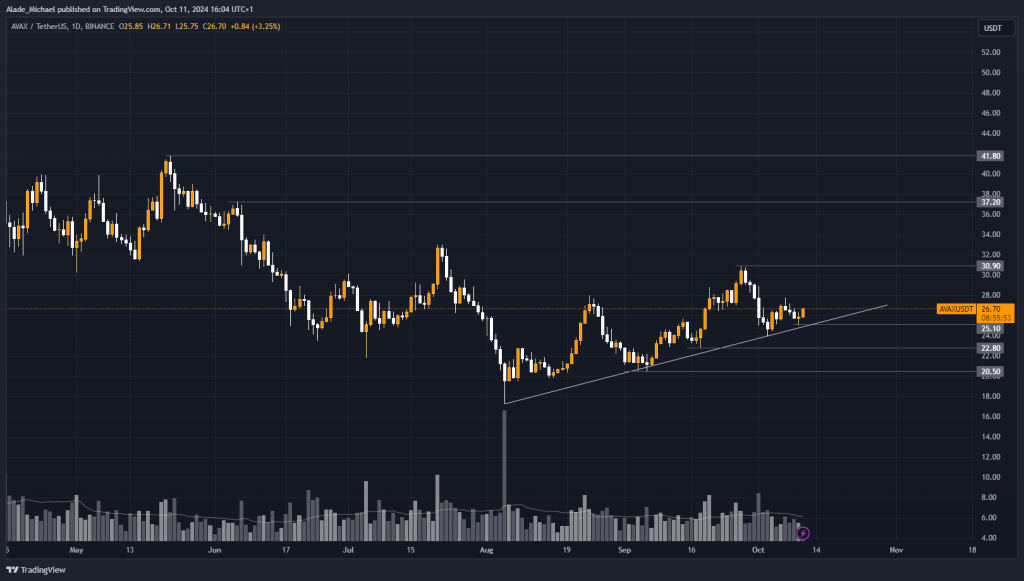Click the Oct date axis label
This screenshot has height=581, width=1024.
(758, 550)
